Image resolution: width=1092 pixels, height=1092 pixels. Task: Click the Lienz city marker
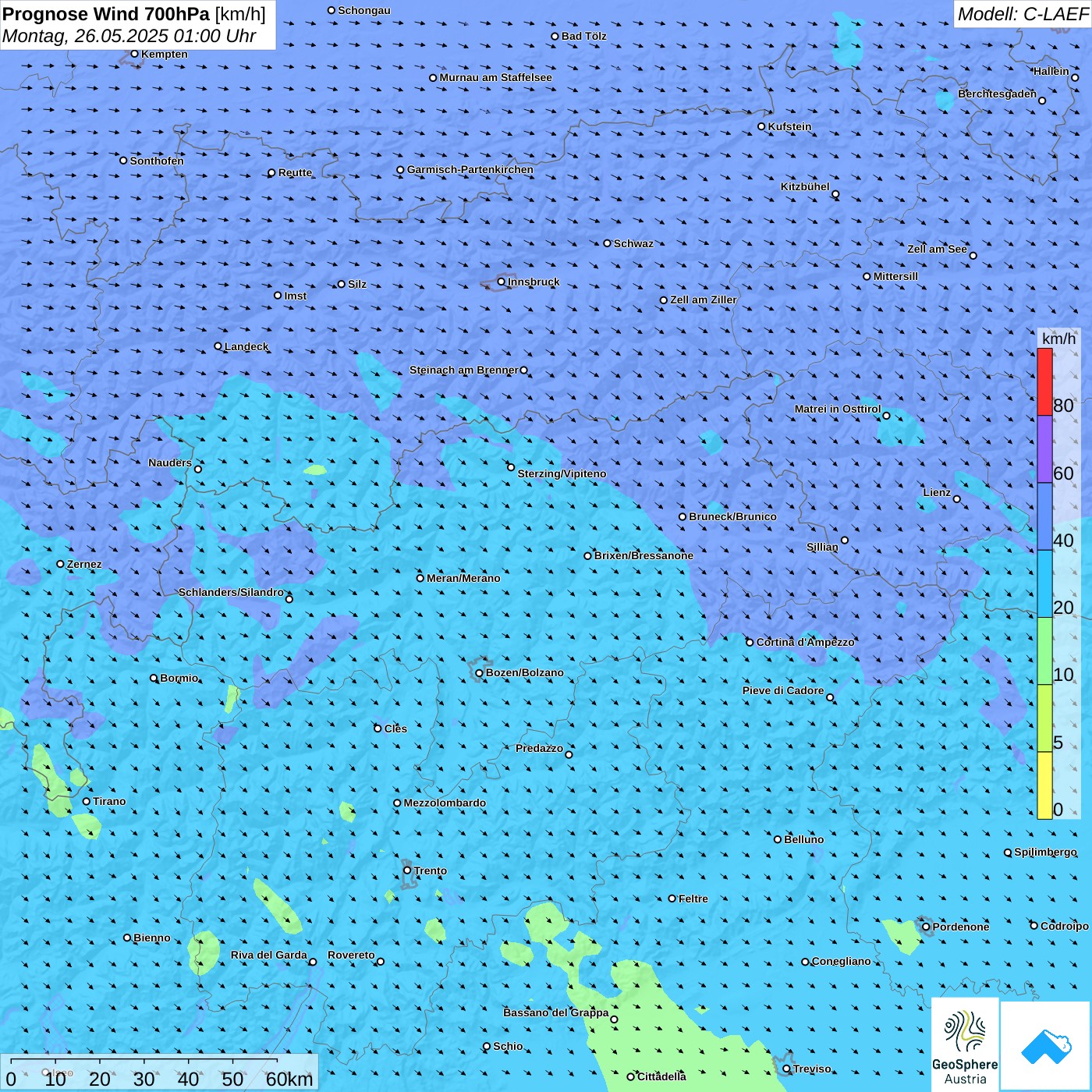point(957,499)
